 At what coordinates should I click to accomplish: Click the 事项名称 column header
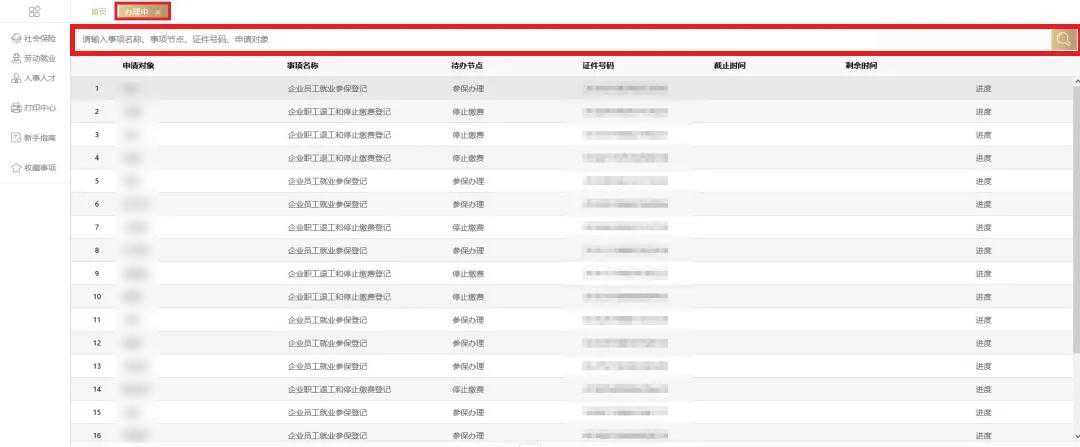point(302,66)
